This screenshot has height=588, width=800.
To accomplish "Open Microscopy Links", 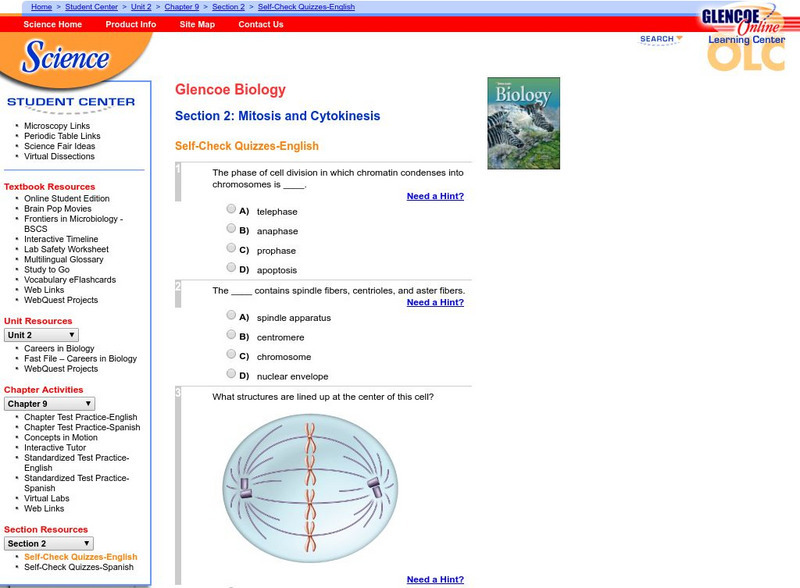I will click(57, 126).
